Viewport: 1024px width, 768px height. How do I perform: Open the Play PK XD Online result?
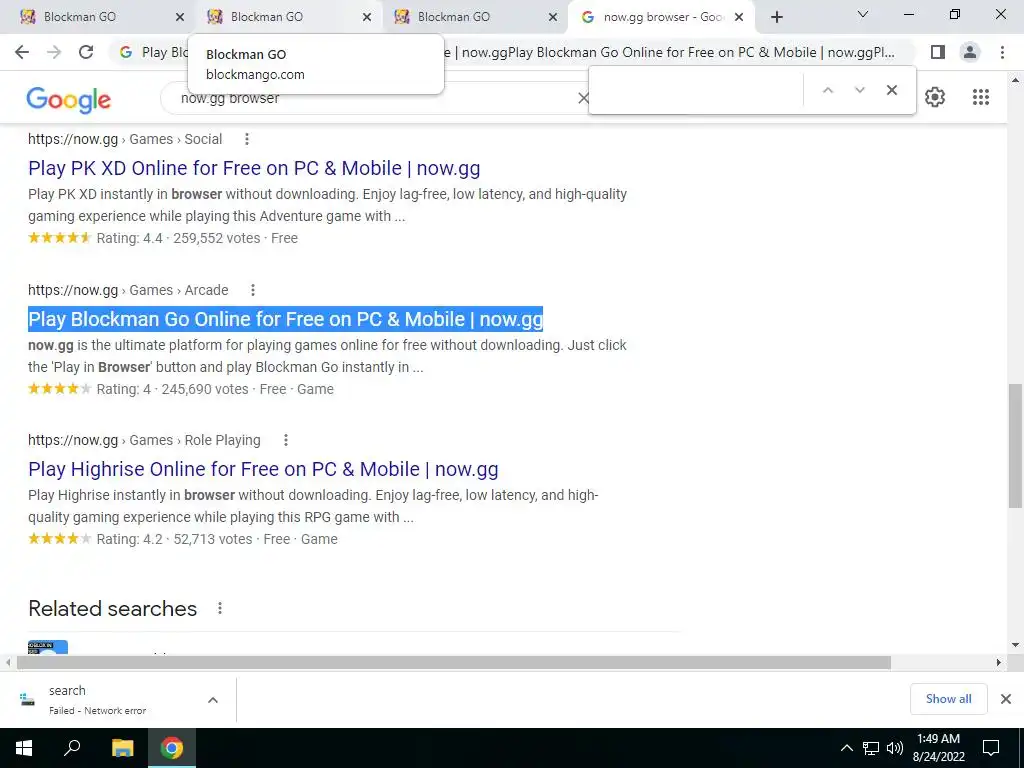[254, 168]
